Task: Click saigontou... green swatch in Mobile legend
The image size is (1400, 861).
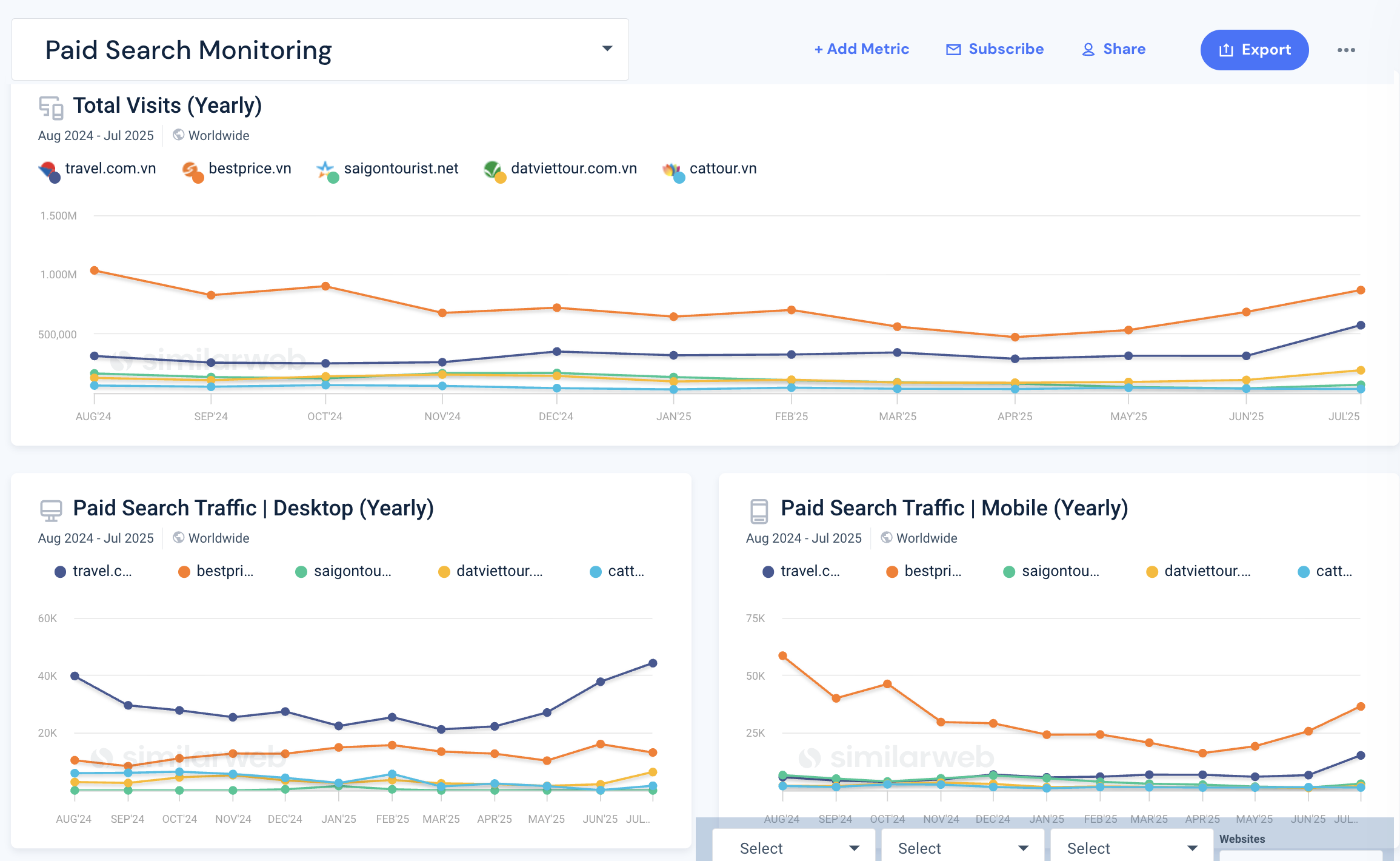Action: click(1009, 572)
